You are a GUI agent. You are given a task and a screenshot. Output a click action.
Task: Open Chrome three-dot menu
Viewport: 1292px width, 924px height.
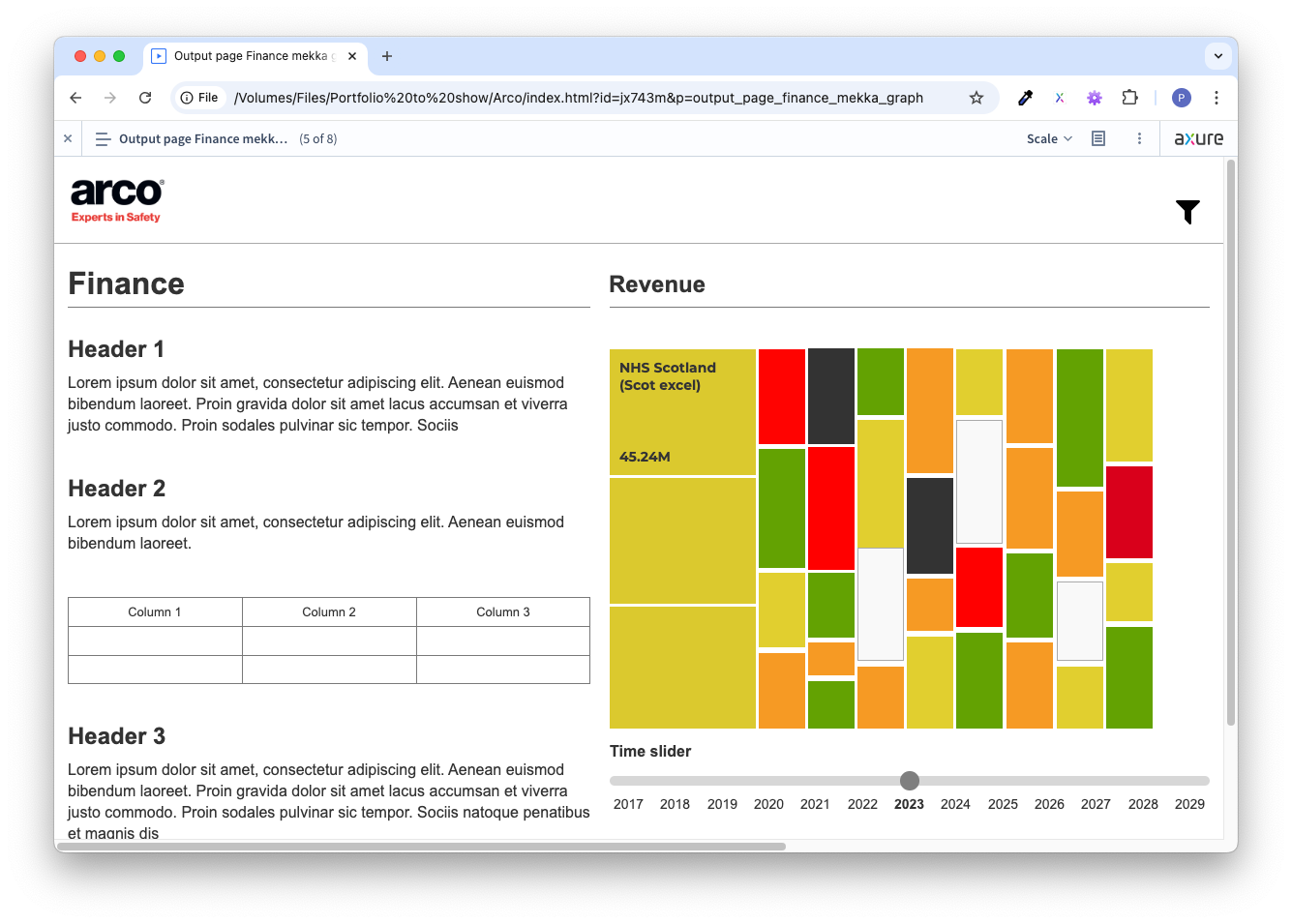pyautogui.click(x=1217, y=98)
